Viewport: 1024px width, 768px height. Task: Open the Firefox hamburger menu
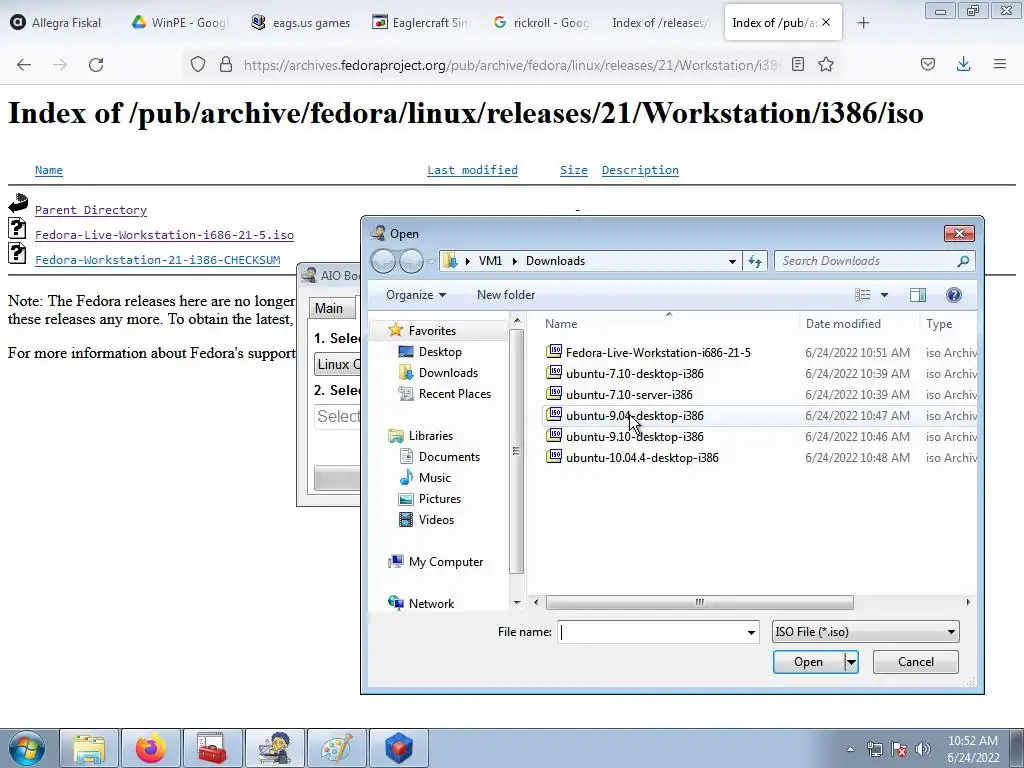tap(1000, 64)
